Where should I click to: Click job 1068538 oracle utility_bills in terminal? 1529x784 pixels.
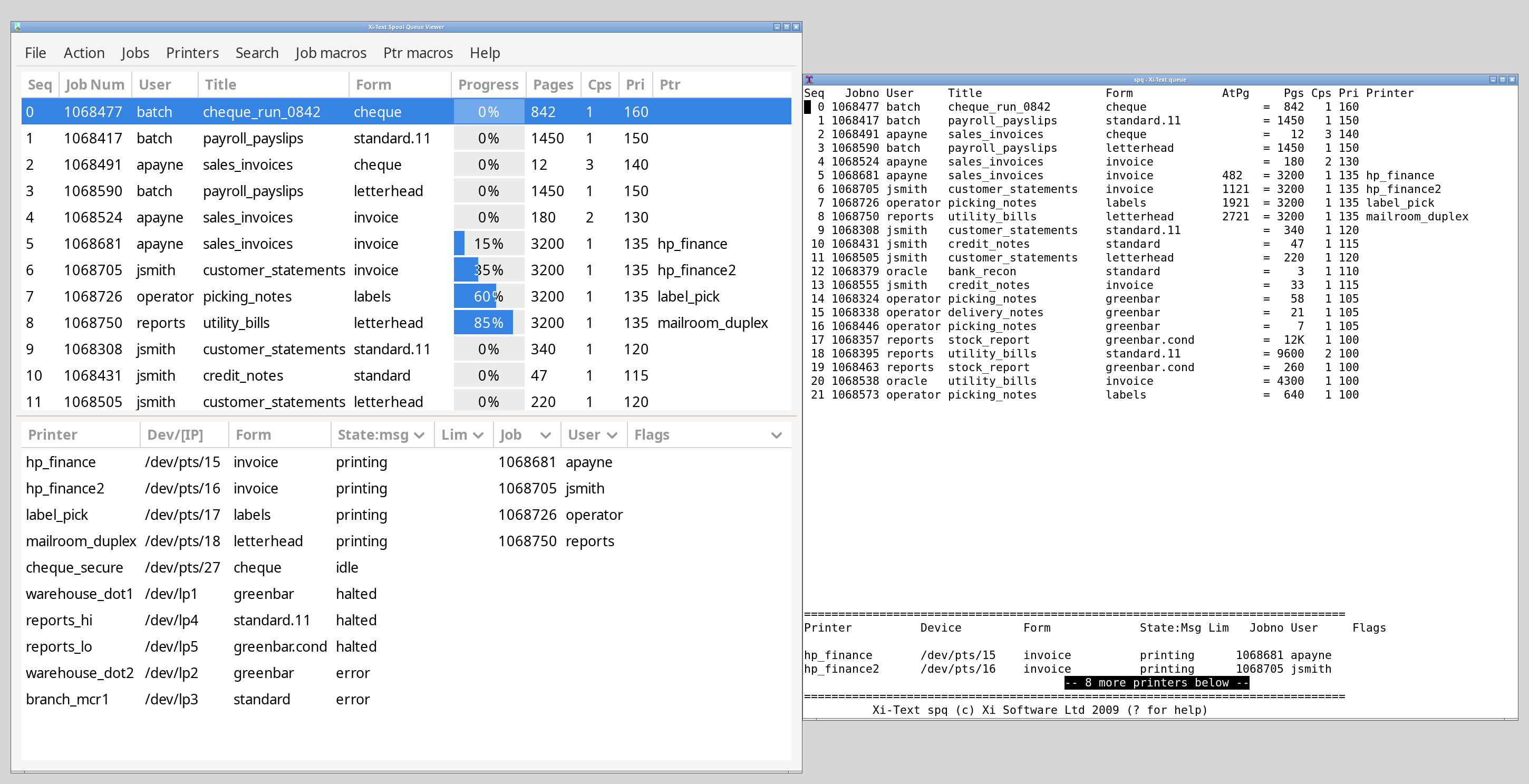1085,381
